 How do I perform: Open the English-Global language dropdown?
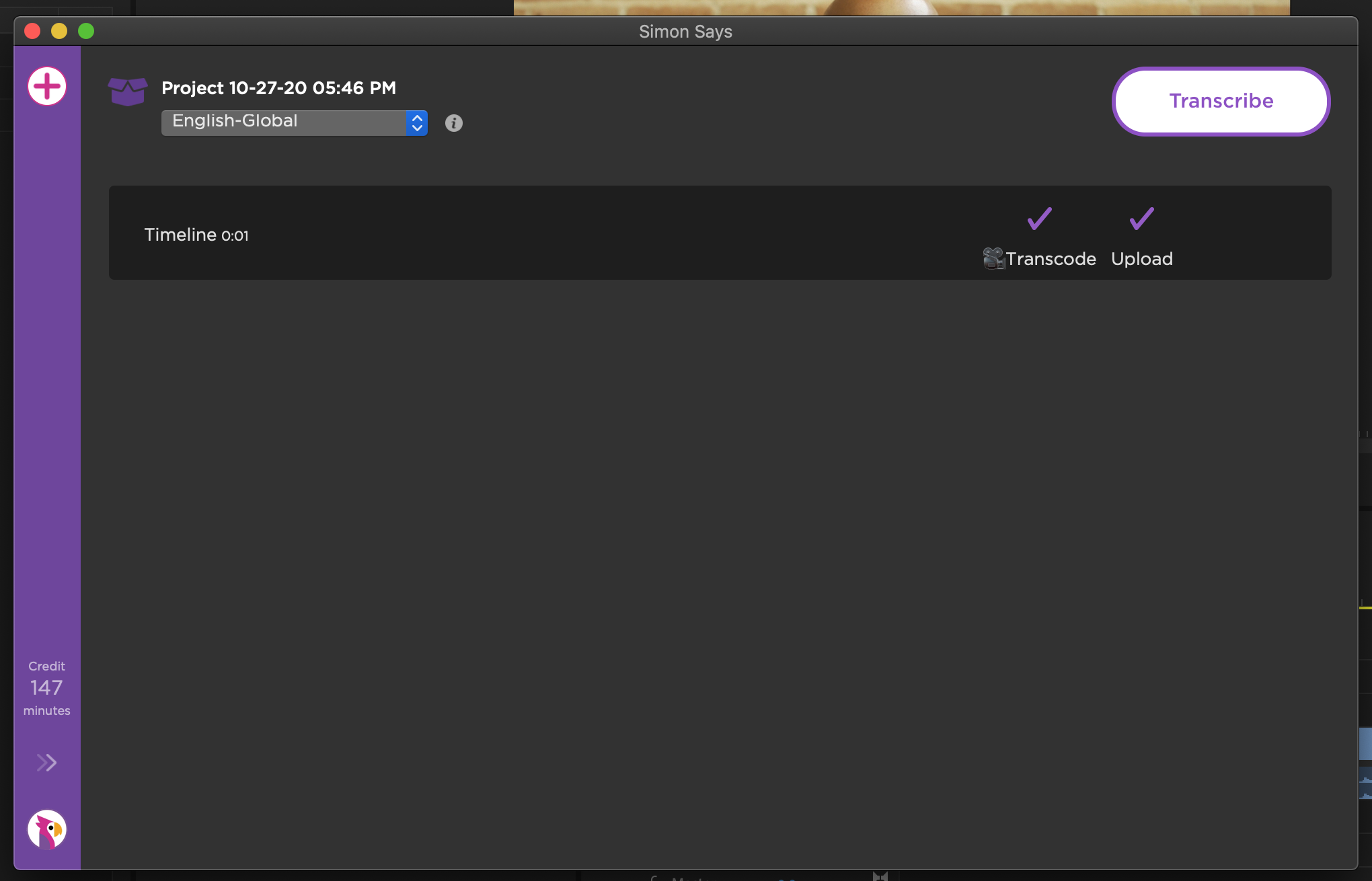click(294, 122)
